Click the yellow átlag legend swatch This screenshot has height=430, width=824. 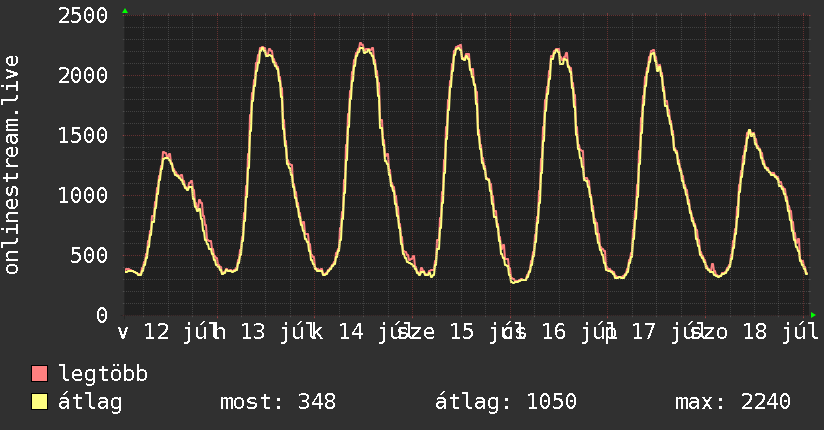click(39, 402)
